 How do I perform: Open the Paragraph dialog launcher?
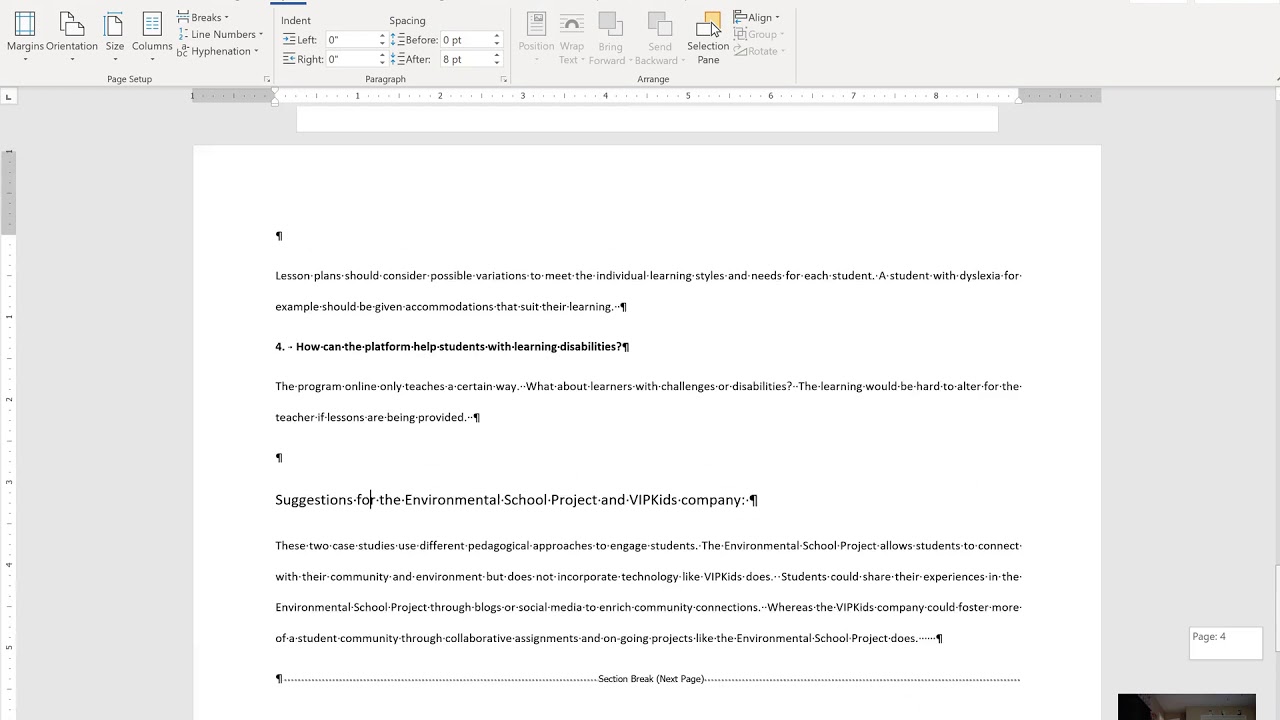pyautogui.click(x=503, y=79)
